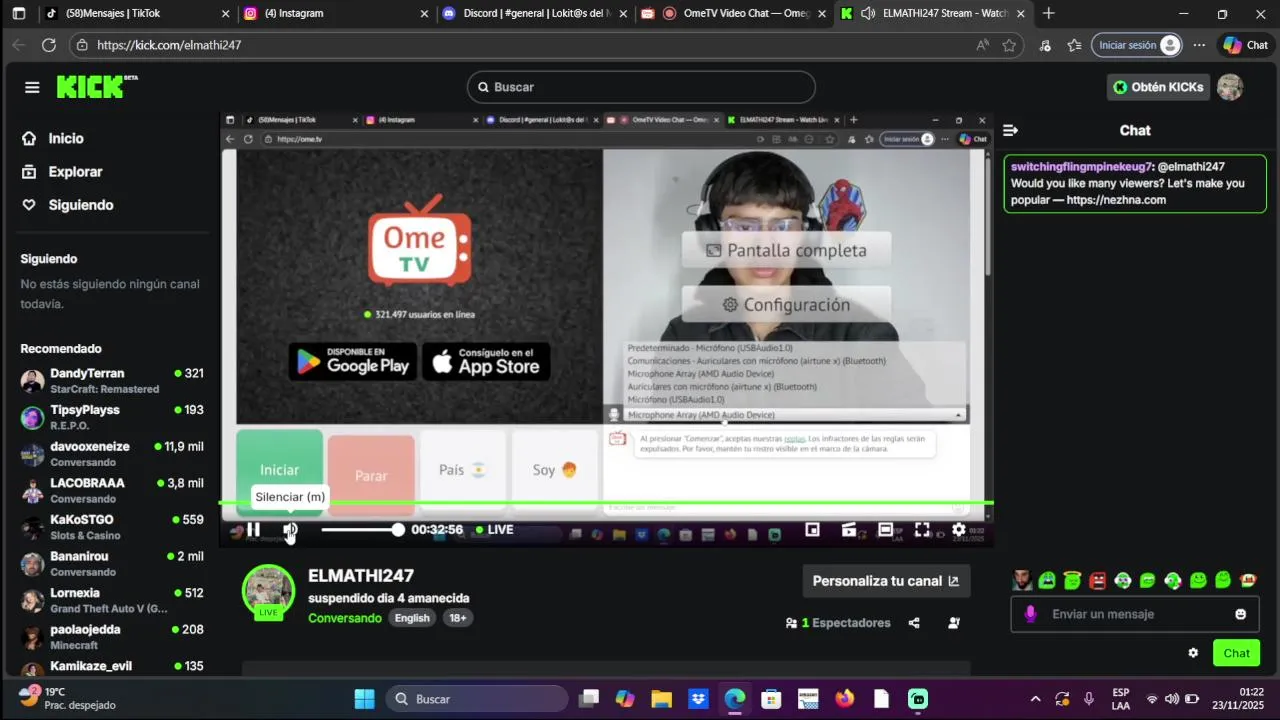Open the user profile avatar menu
Screen dimensions: 1280x720
click(1230, 87)
